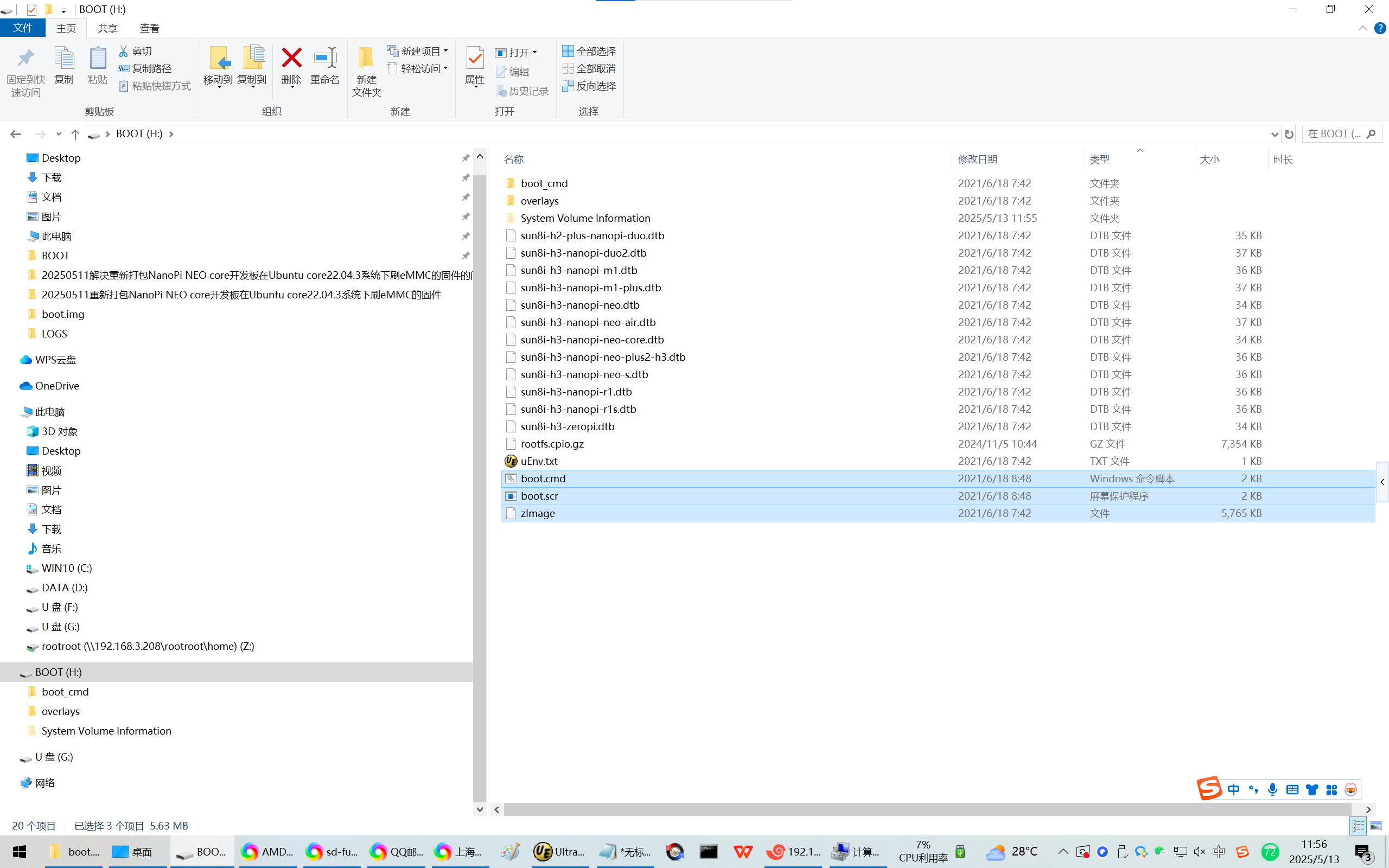The height and width of the screenshot is (868, 1389).
Task: Open the New Item dropdown
Action: pos(418,51)
